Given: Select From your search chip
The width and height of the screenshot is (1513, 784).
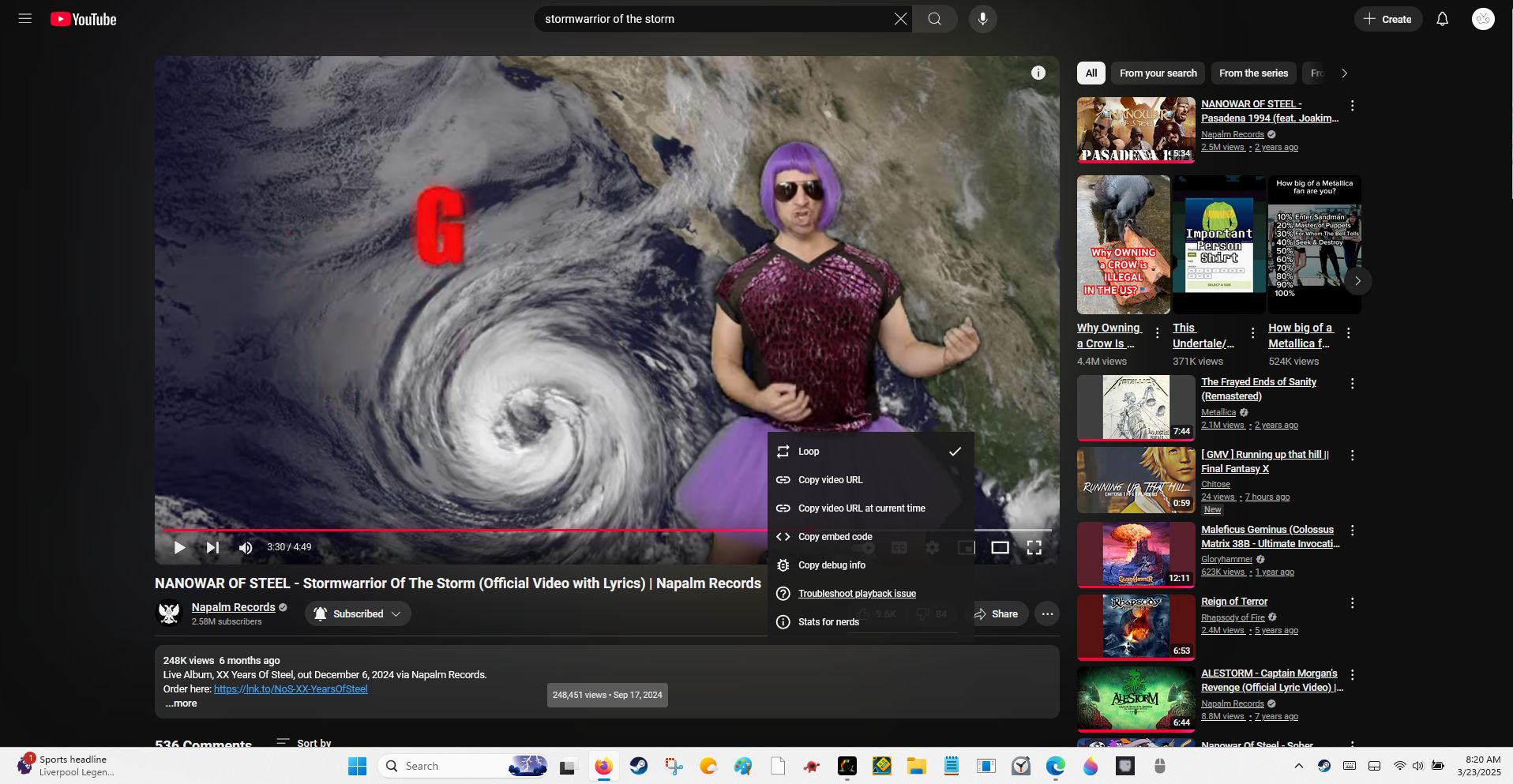Looking at the screenshot, I should point(1158,73).
